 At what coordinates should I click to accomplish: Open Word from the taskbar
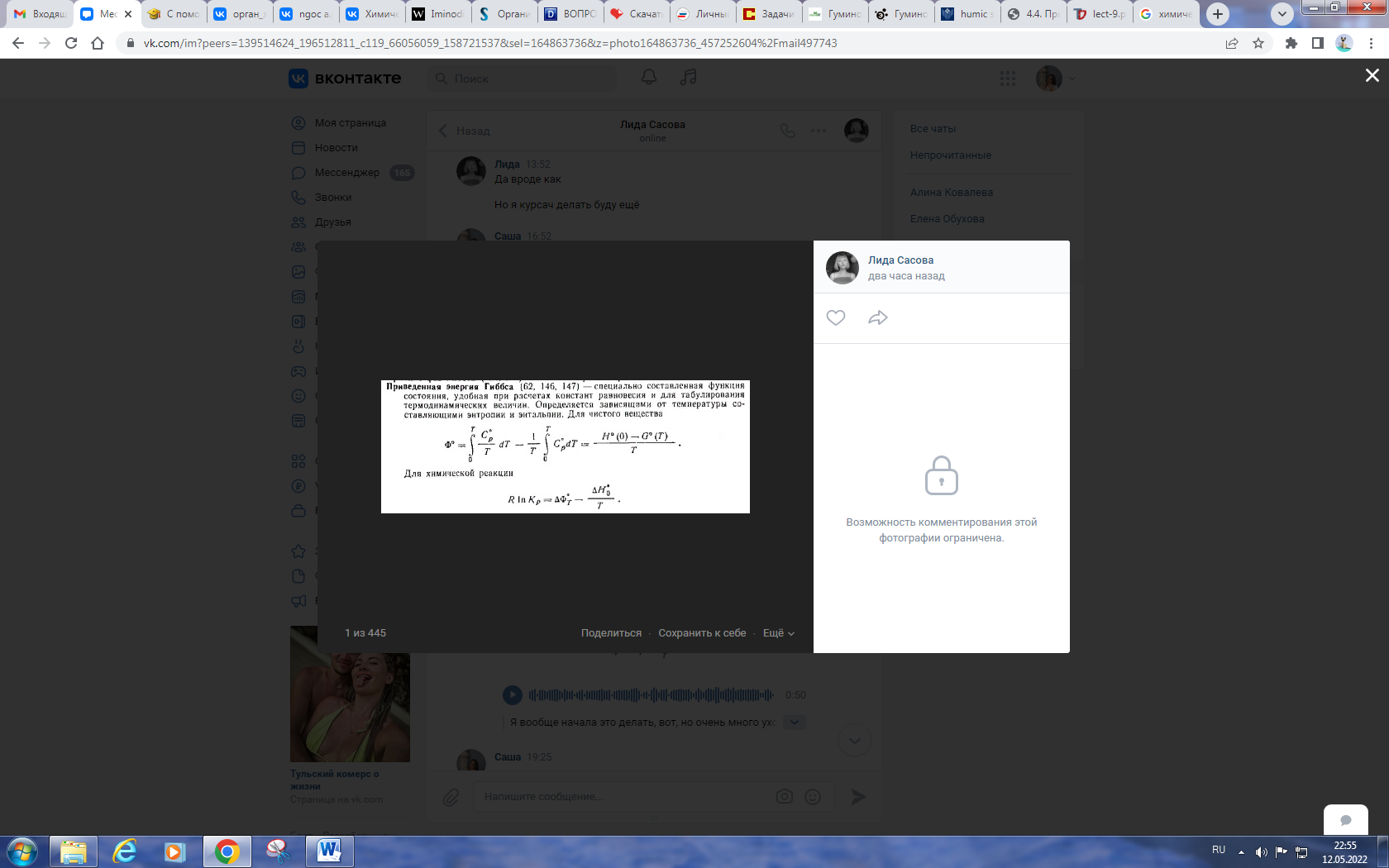tap(329, 851)
